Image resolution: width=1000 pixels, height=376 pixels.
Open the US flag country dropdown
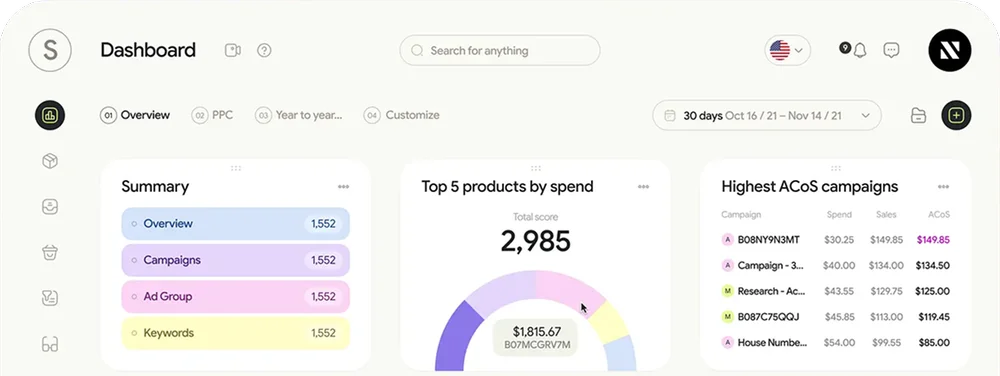click(788, 50)
